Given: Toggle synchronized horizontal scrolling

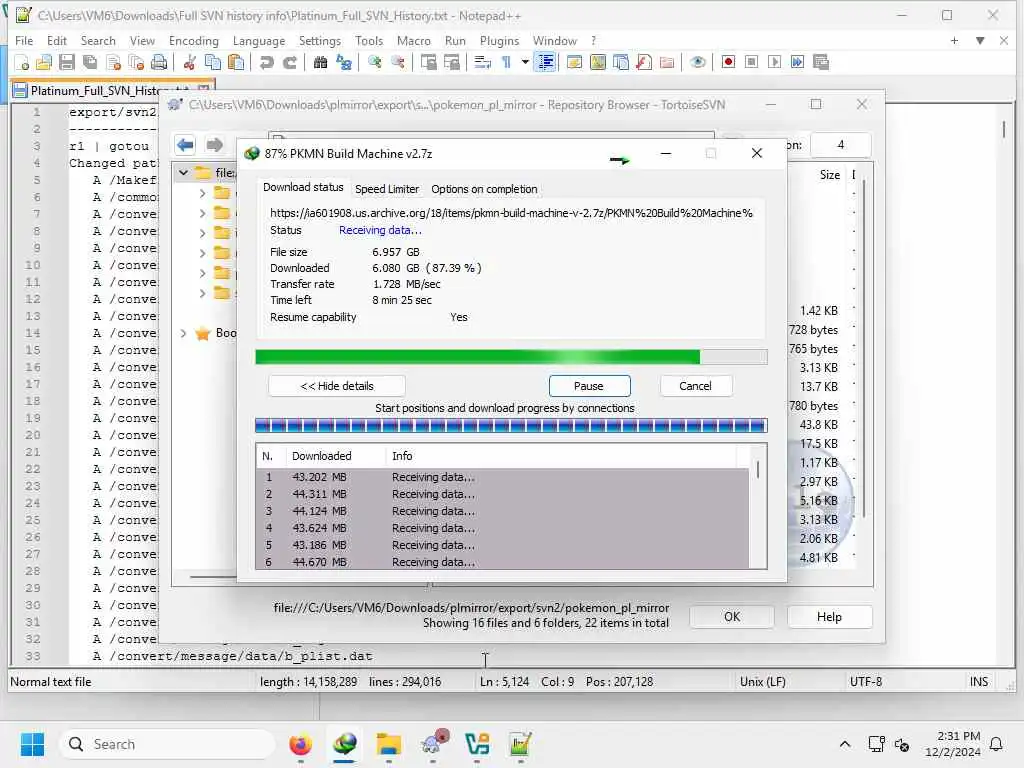Looking at the screenshot, I should point(452,63).
